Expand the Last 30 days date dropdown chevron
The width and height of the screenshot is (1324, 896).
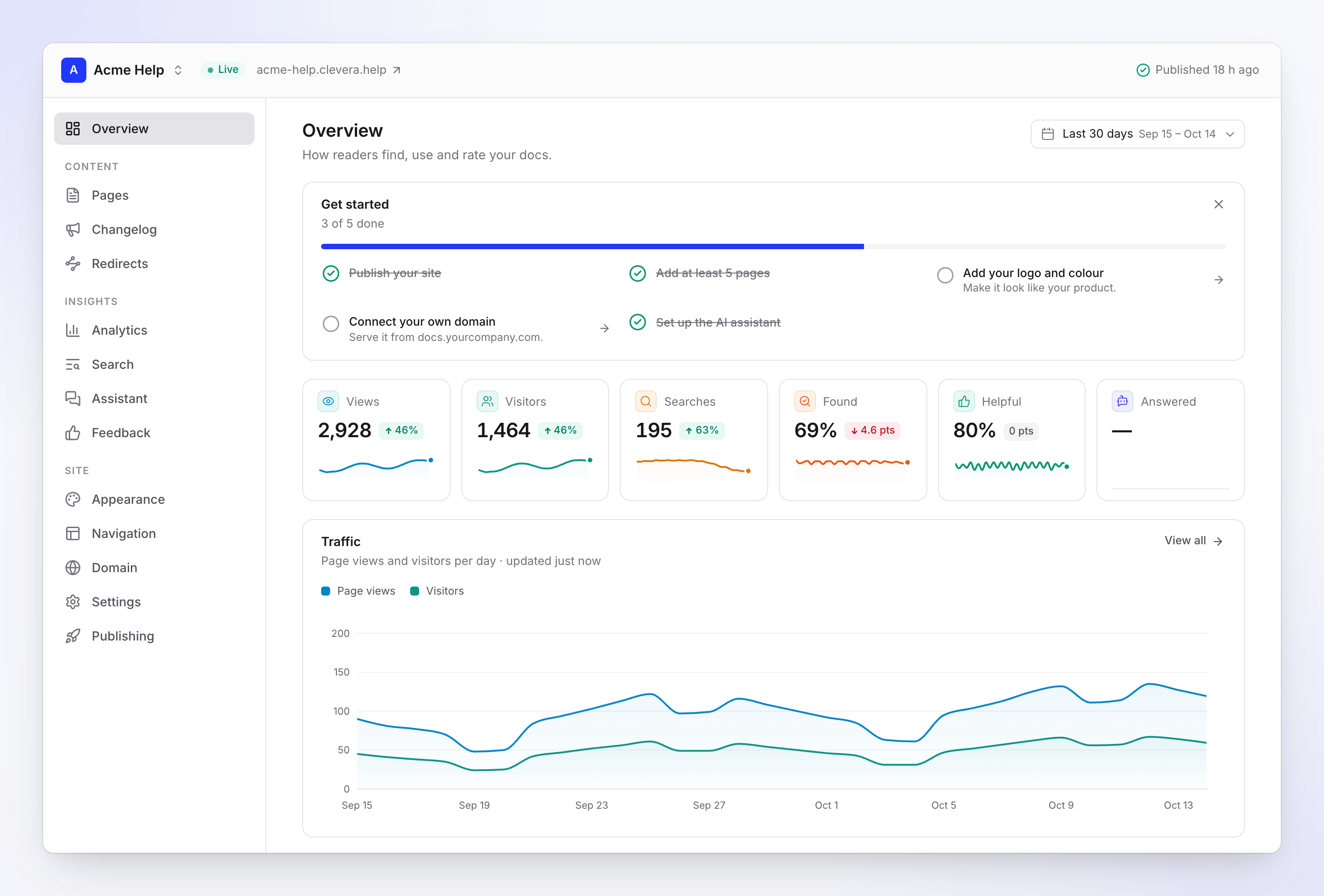coord(1230,134)
